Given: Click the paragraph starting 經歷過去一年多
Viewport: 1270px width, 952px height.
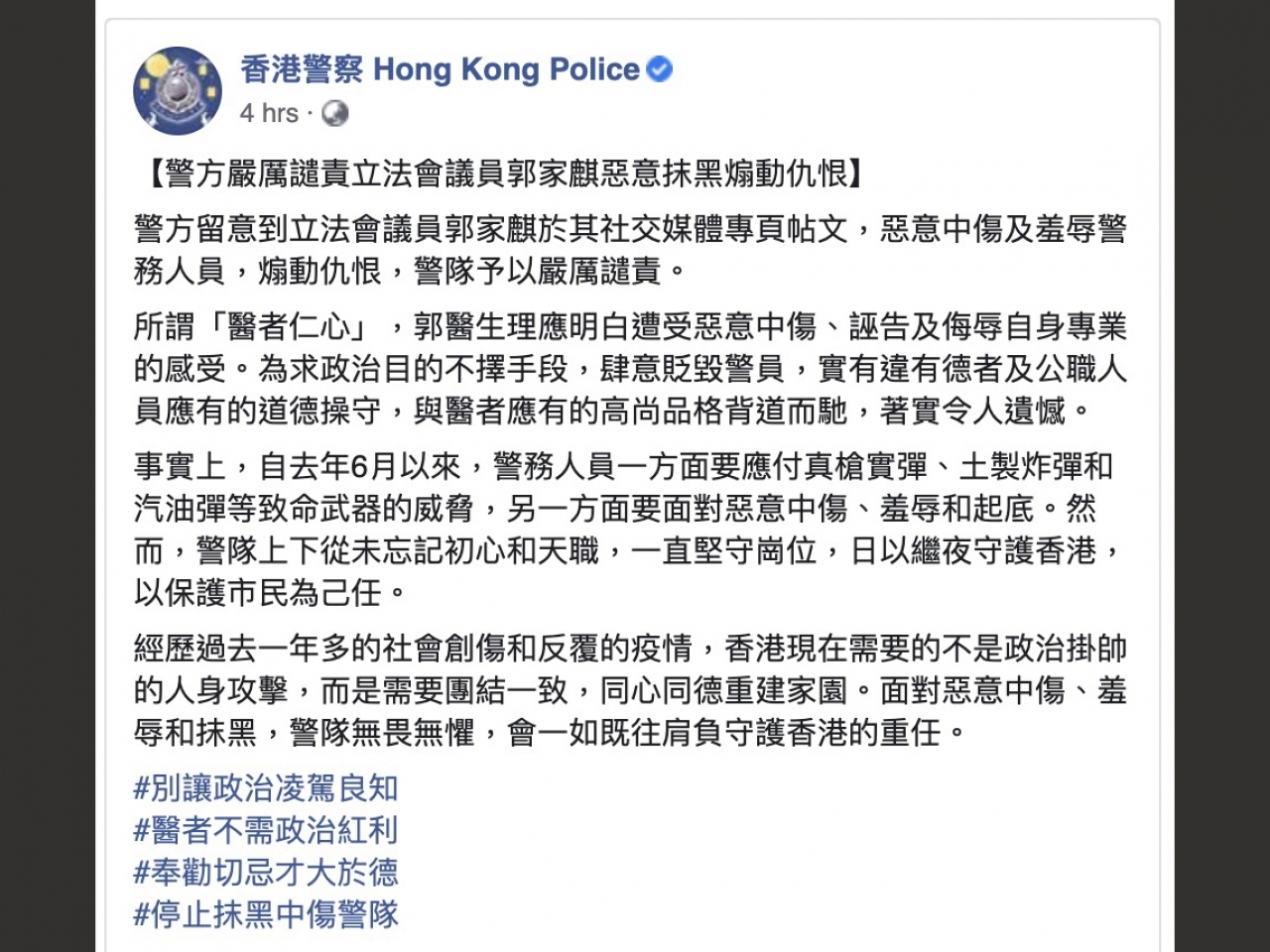Looking at the screenshot, I should pyautogui.click(x=629, y=691).
